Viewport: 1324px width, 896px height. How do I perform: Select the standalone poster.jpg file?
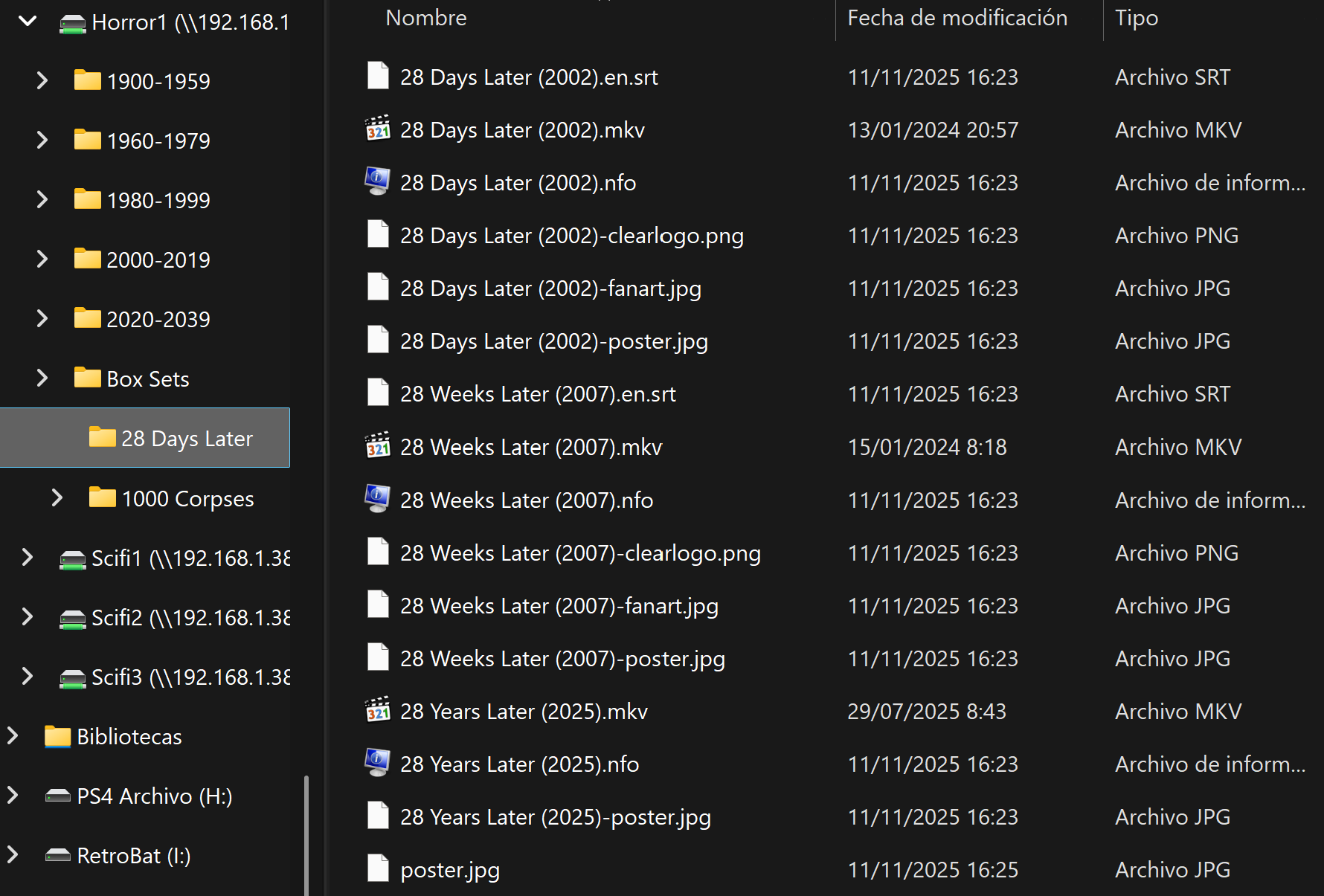point(449,869)
